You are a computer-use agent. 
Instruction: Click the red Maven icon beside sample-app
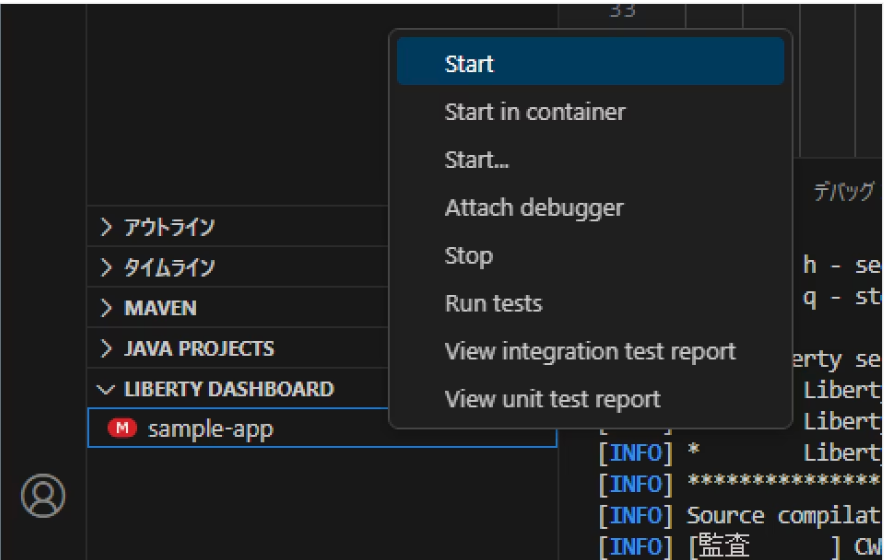tap(121, 428)
